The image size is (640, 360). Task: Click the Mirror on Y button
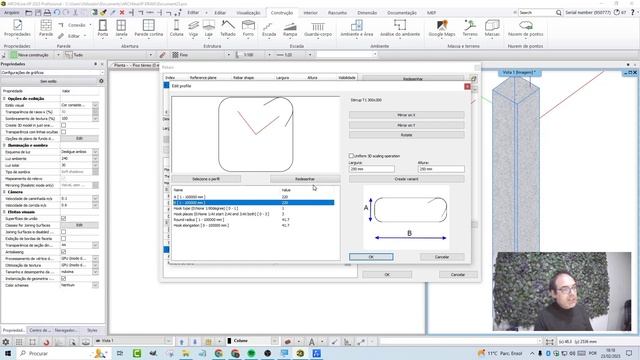pos(406,125)
